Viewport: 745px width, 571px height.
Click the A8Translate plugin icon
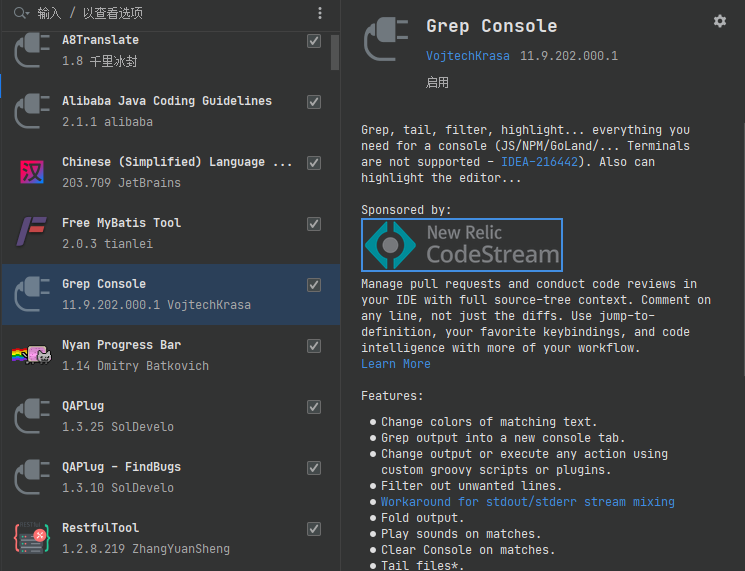point(32,50)
